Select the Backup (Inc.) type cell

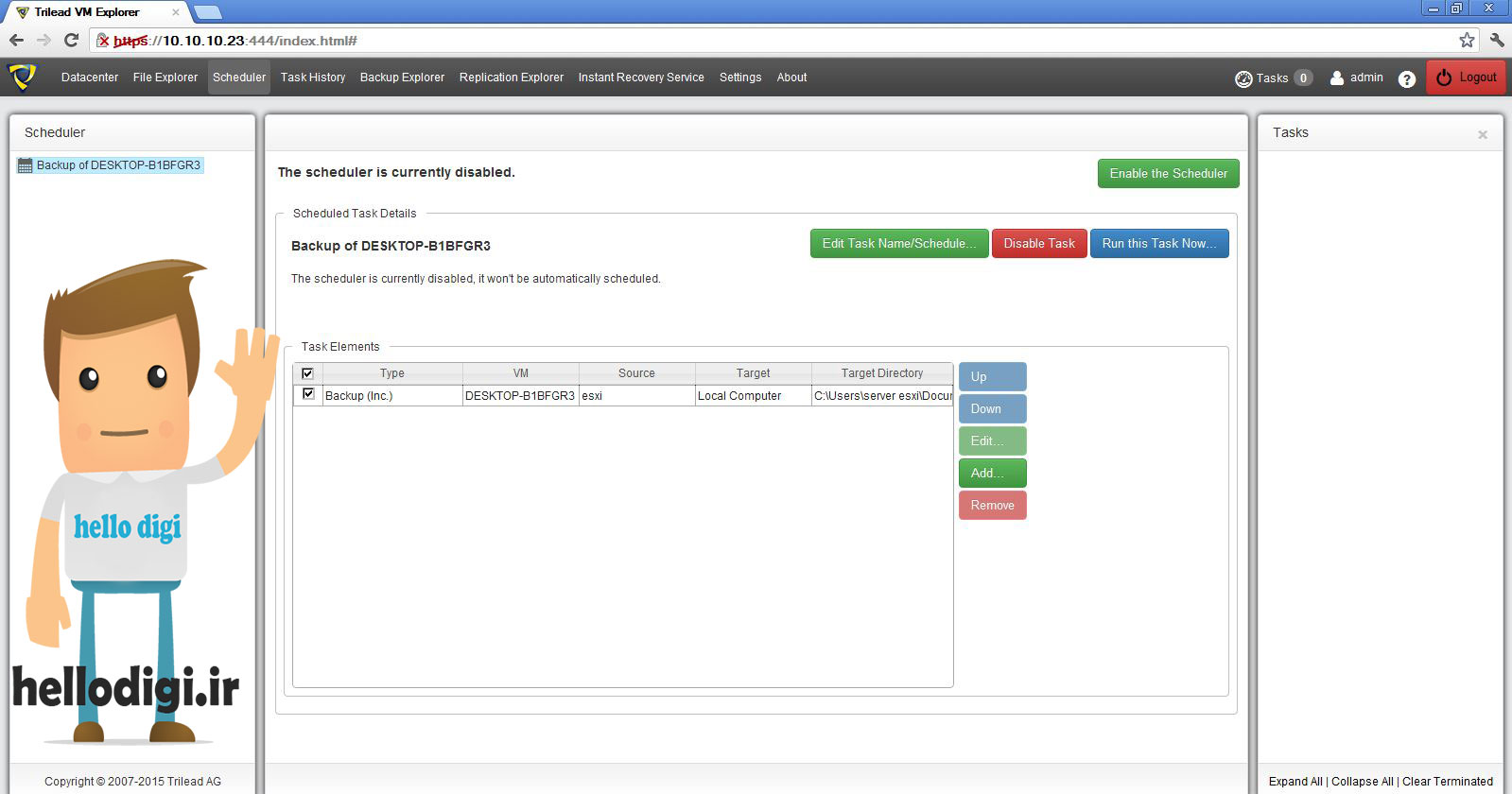[392, 396]
